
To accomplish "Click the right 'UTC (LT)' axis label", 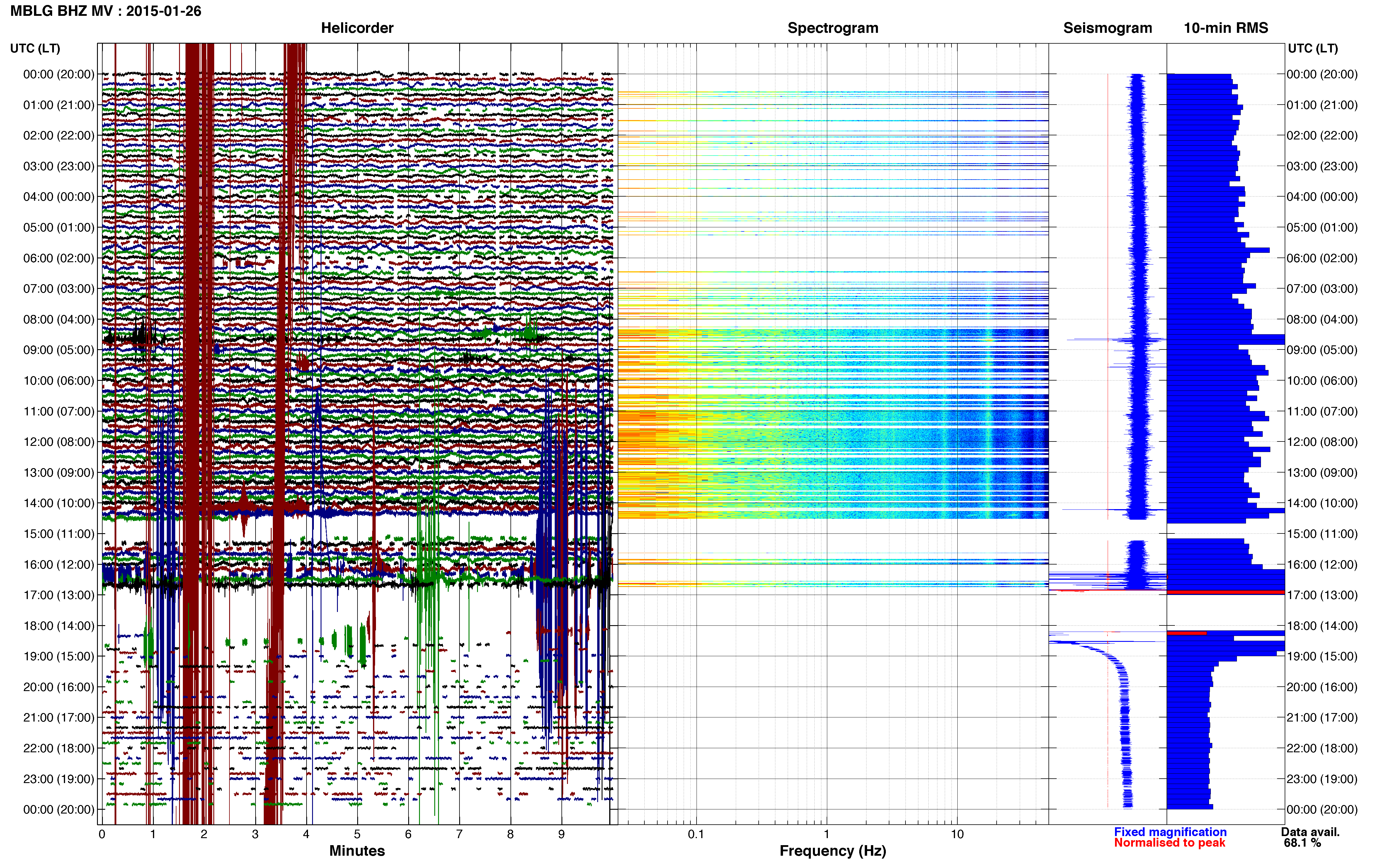I will 1313,48.
